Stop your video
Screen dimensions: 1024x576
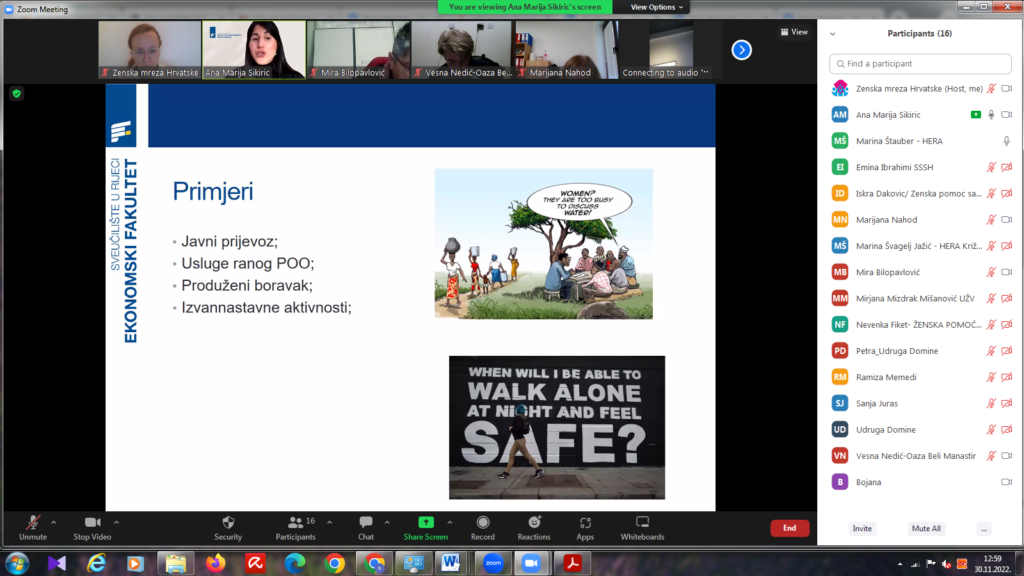92,528
